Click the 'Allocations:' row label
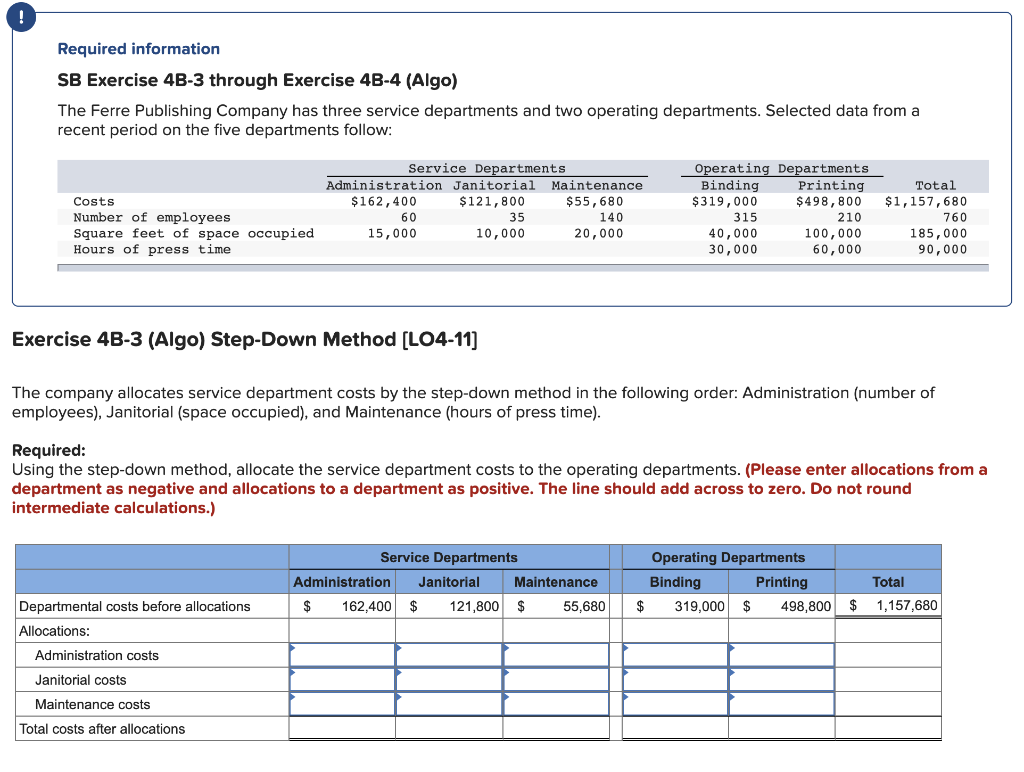Image resolution: width=1024 pixels, height=772 pixels. (54, 631)
